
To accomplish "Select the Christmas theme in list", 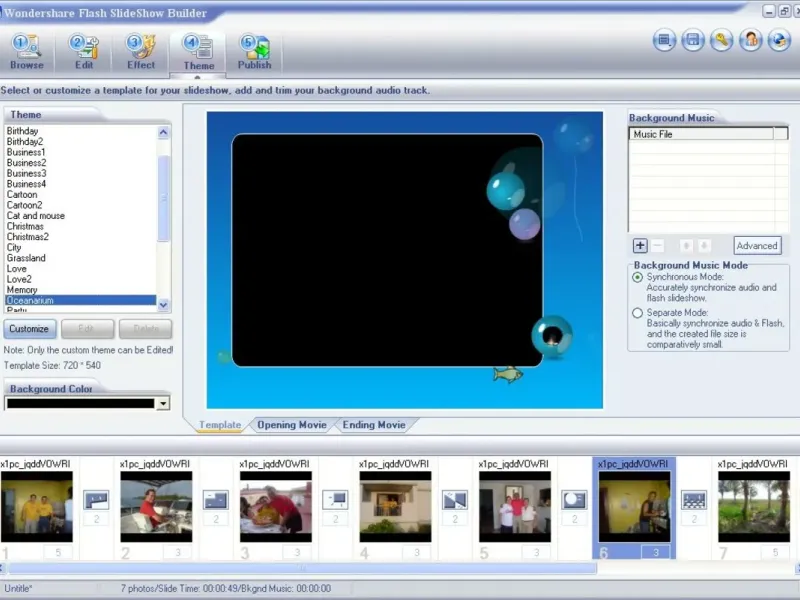I will [25, 227].
